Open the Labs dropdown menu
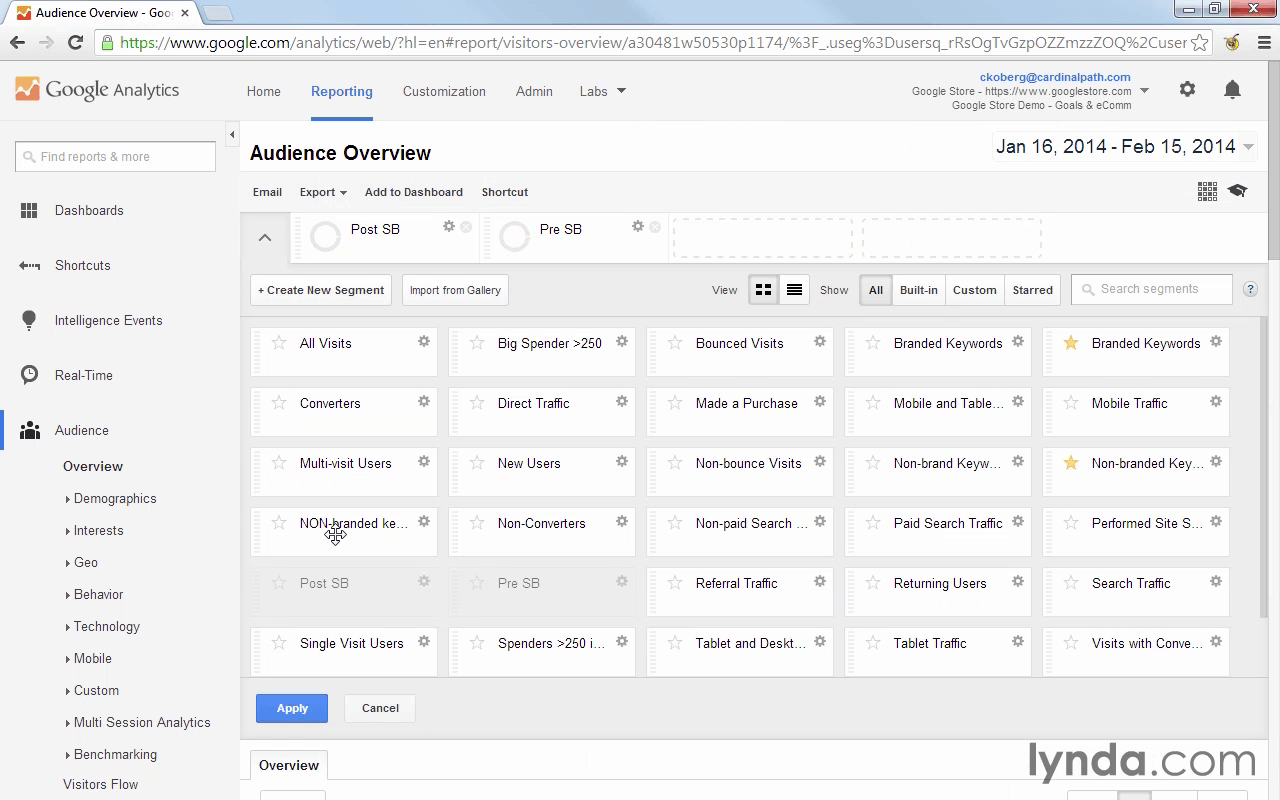The height and width of the screenshot is (800, 1280). coord(603,91)
